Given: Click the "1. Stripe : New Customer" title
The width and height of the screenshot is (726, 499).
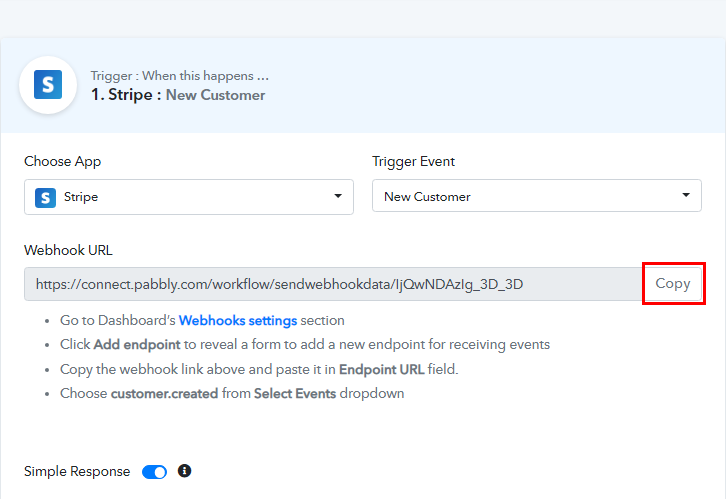Looking at the screenshot, I should (178, 94).
